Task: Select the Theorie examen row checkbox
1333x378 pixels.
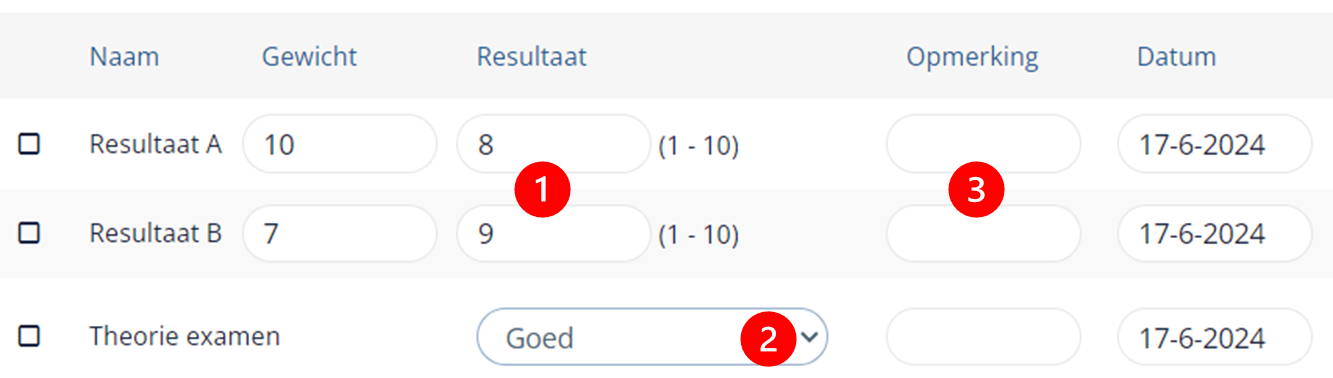Action: (29, 336)
